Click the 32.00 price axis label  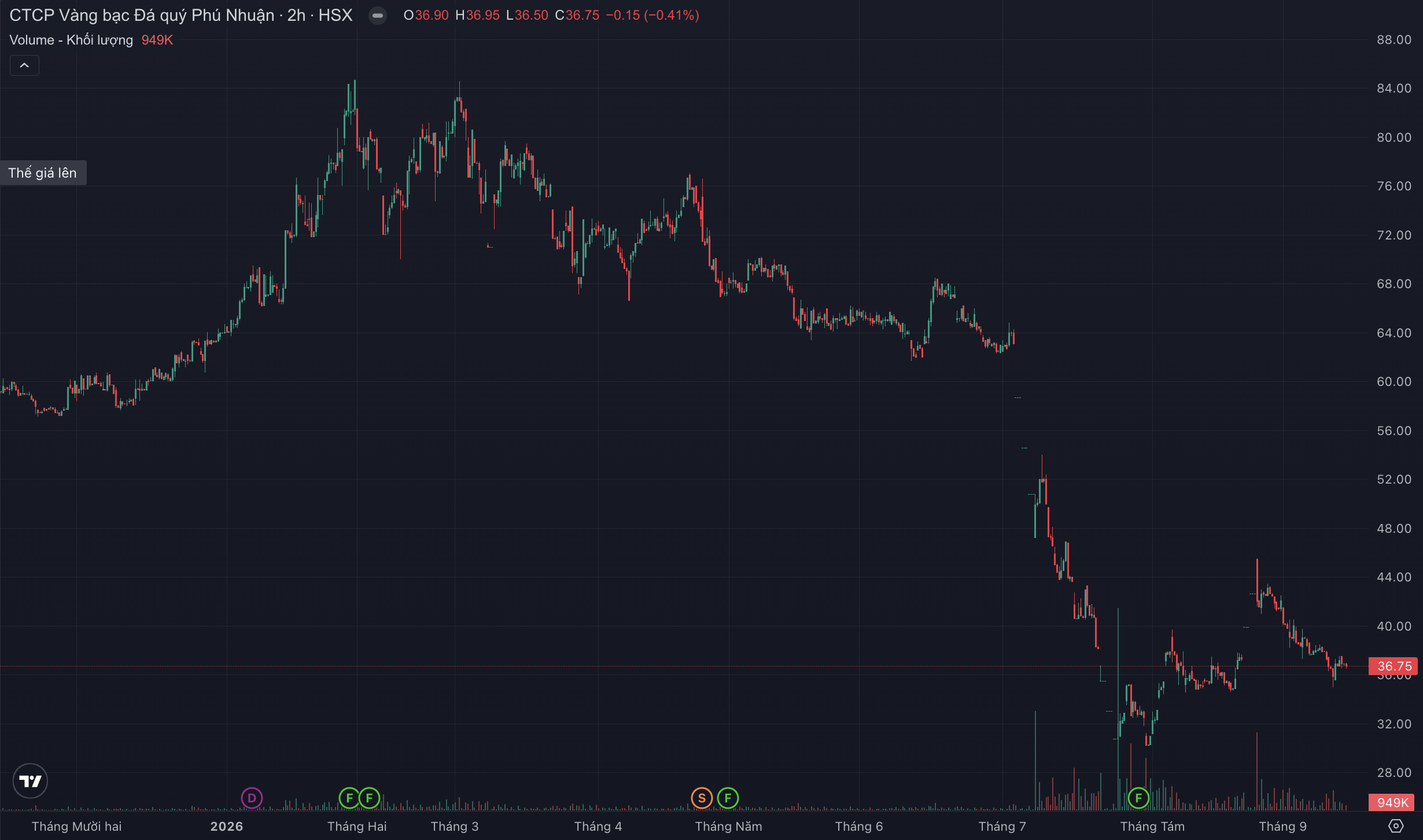1394,724
